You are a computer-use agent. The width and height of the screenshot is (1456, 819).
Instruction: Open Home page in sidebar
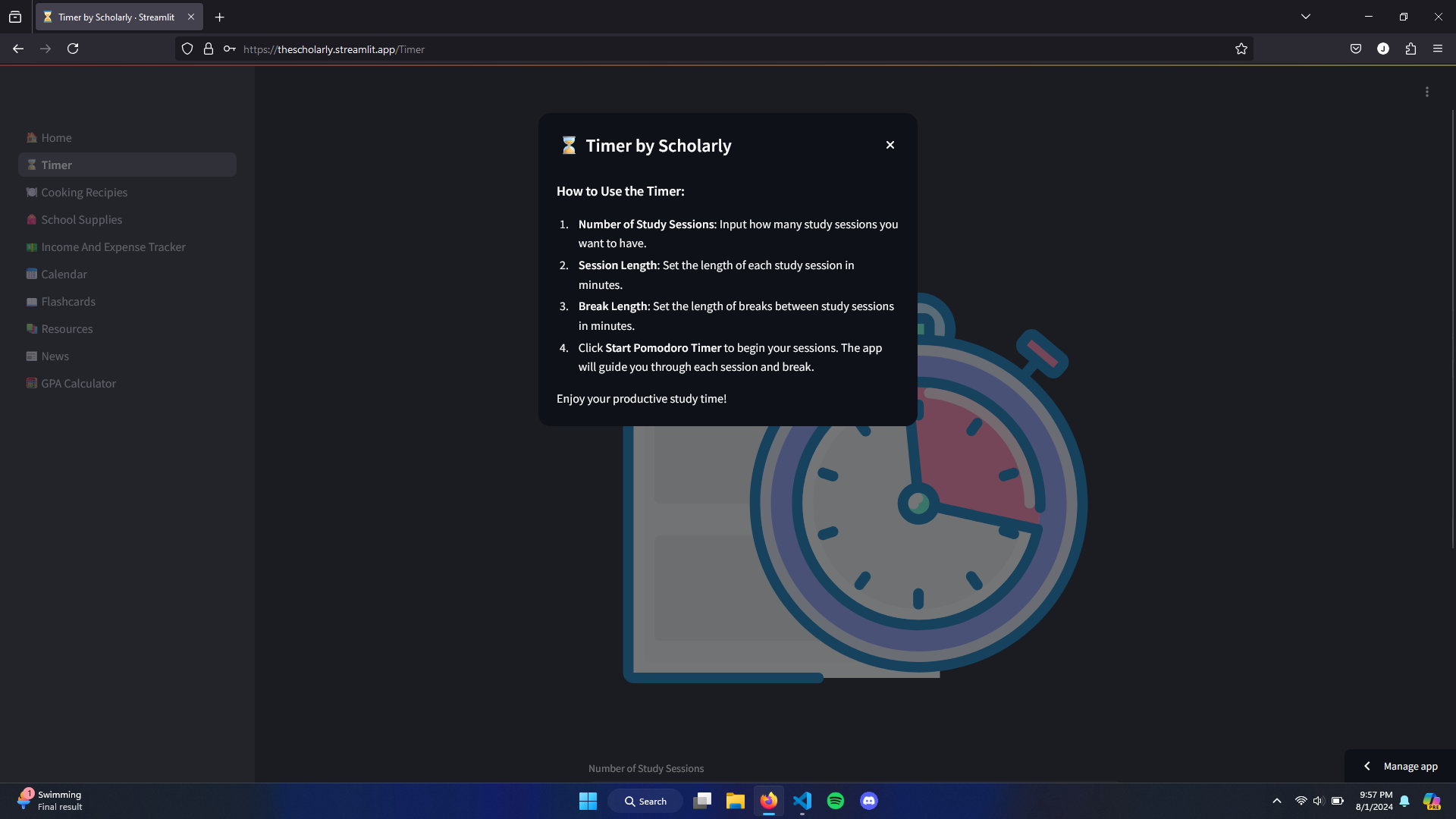coord(56,138)
